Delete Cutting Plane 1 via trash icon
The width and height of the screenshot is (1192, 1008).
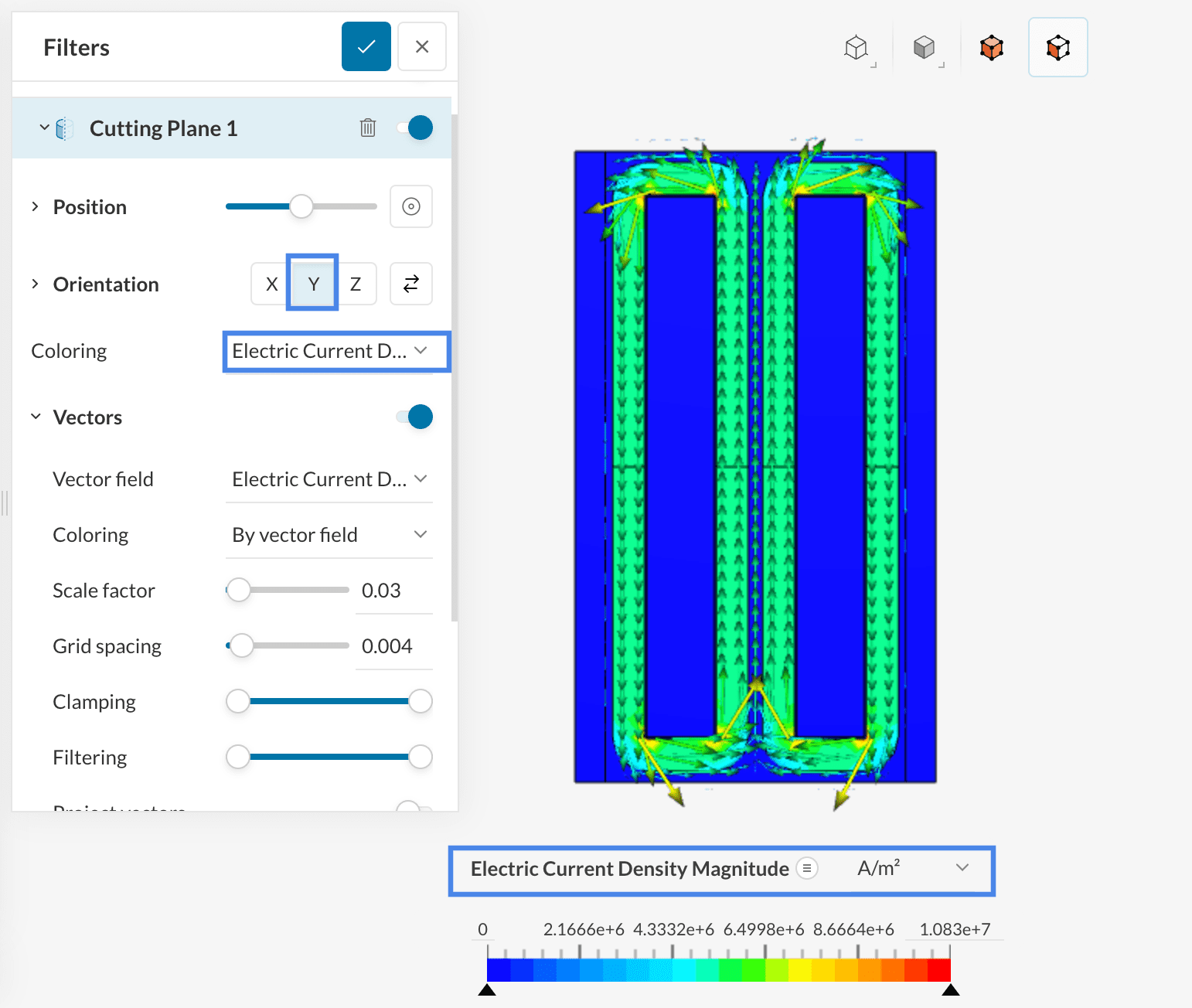tap(368, 128)
